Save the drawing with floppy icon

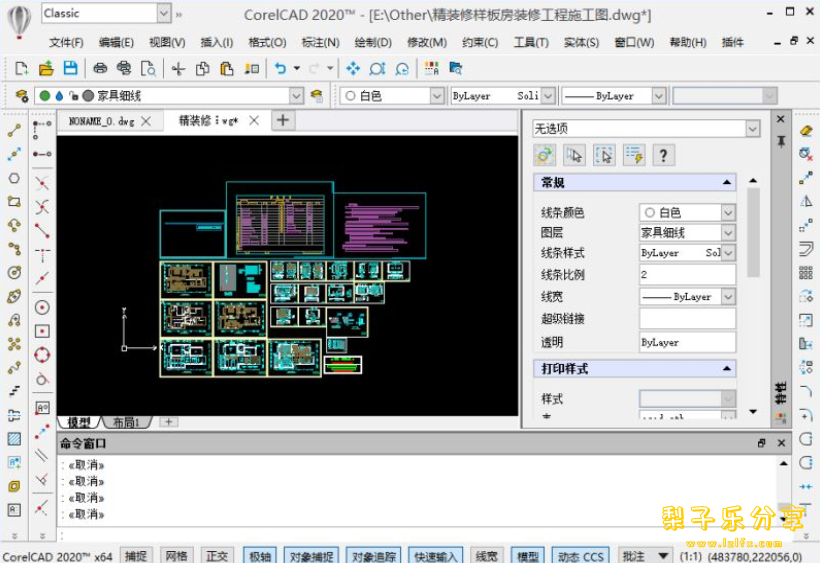(x=70, y=68)
